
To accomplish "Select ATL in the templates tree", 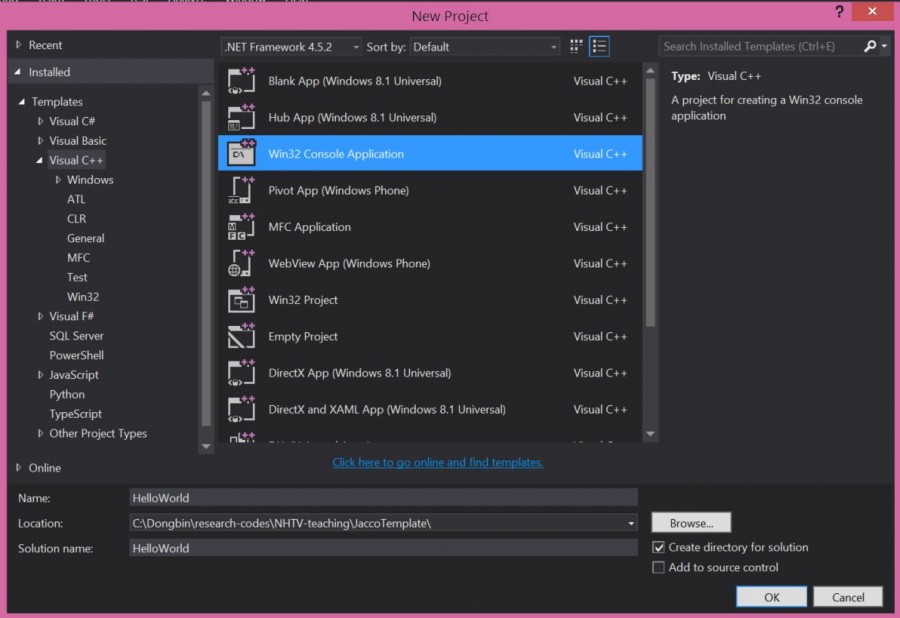I will (x=76, y=199).
